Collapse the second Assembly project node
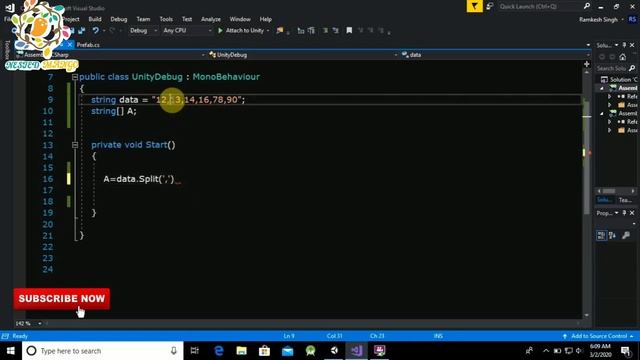This screenshot has height=360, width=640. click(602, 113)
